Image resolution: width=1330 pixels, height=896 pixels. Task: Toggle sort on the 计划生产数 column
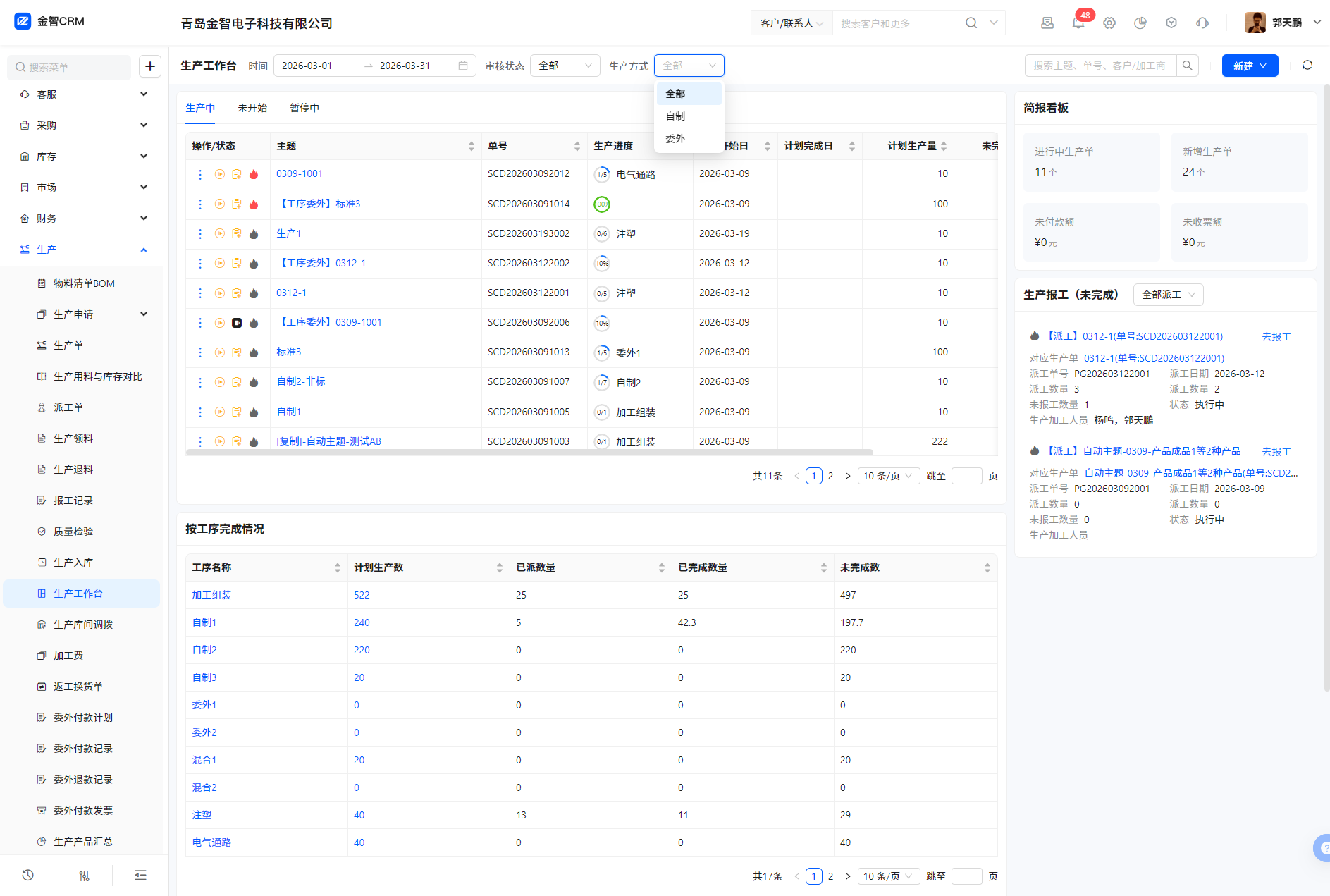(499, 567)
